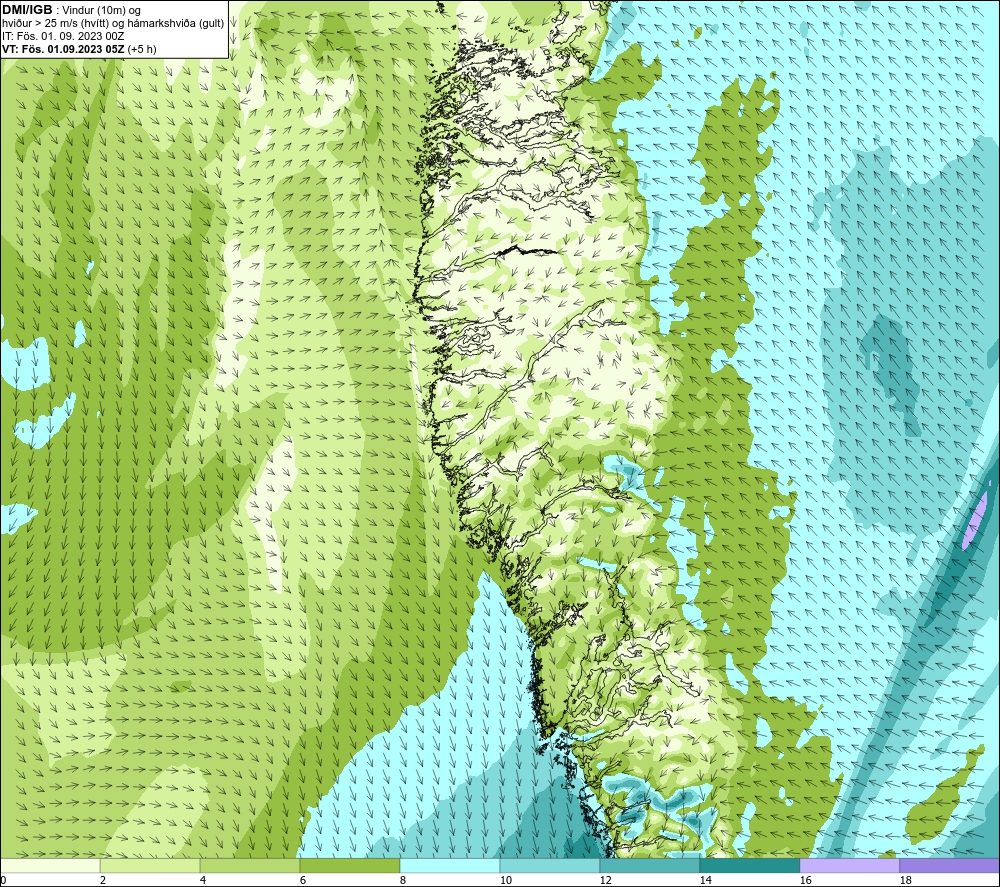Click the 0–2 m/s palest color swatch
The height and width of the screenshot is (887, 1000).
click(x=50, y=865)
